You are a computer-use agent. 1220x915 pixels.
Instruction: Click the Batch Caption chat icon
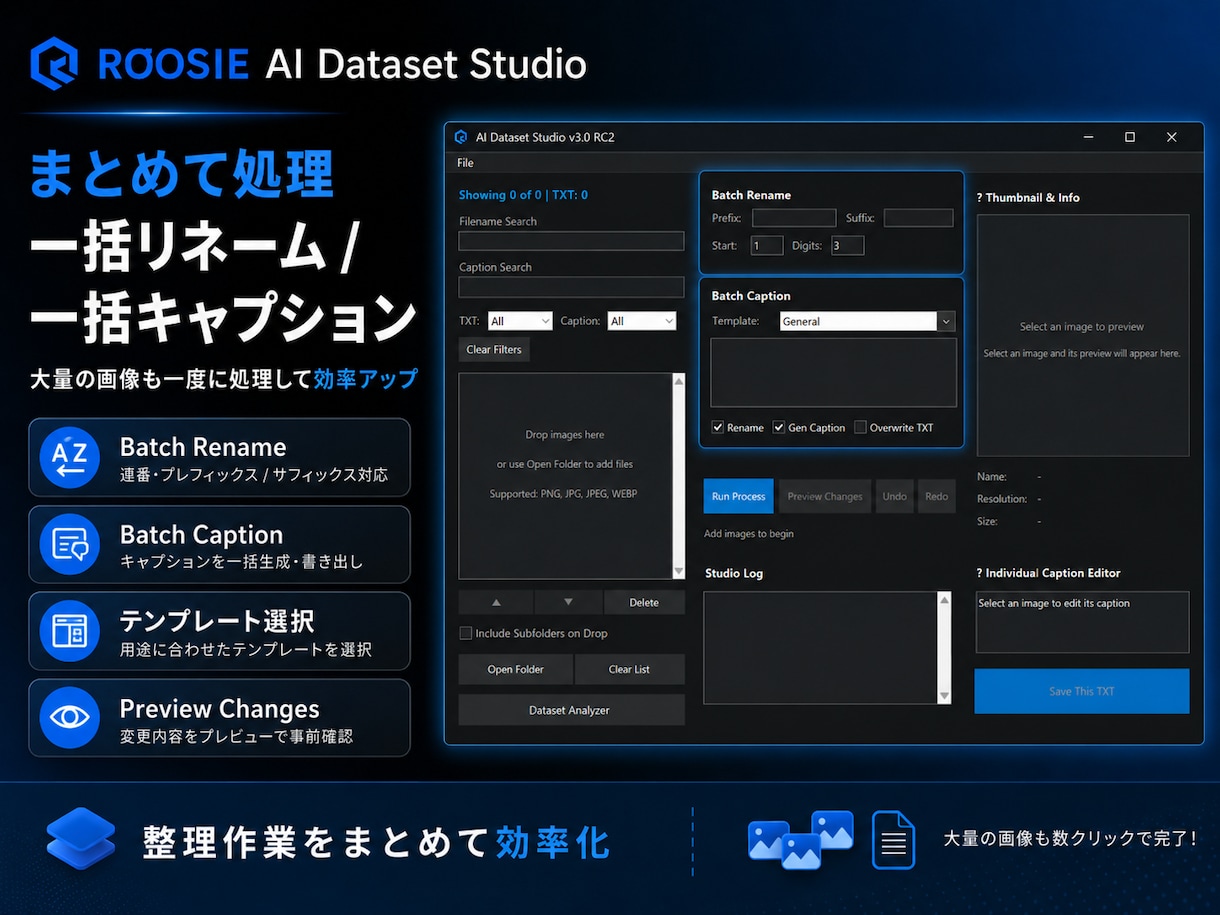69,544
